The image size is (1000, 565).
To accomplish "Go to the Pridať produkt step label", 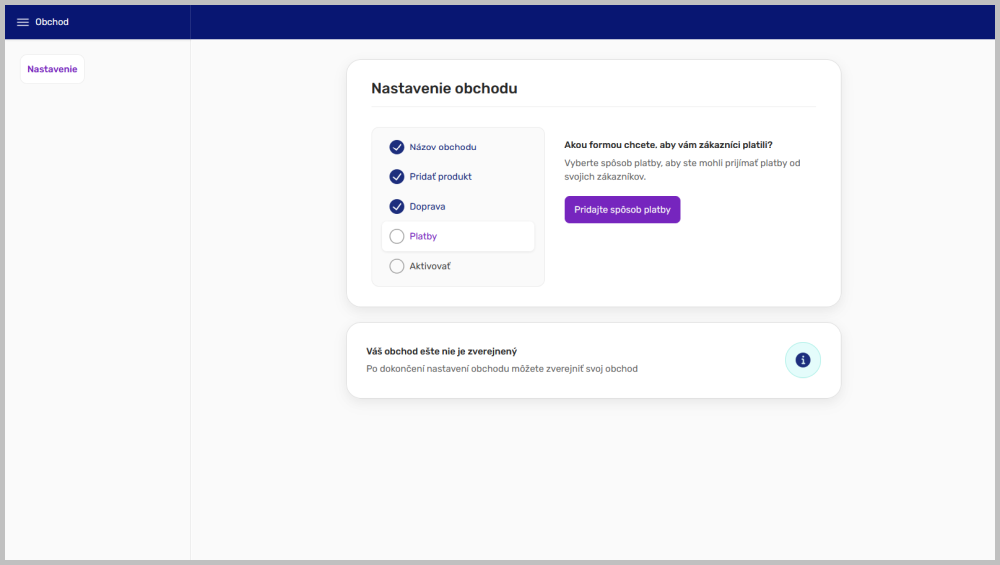I will (440, 177).
